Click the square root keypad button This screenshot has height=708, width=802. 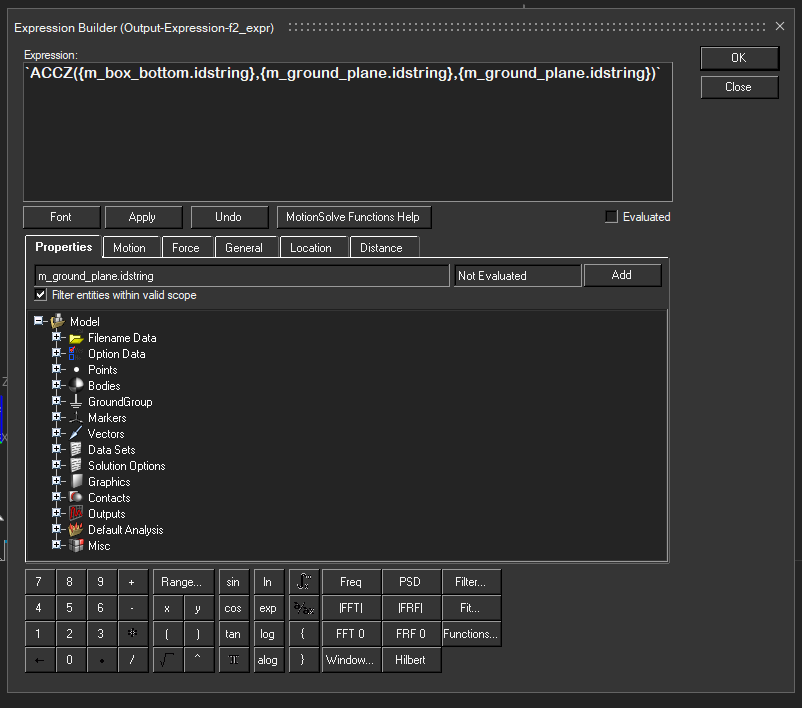pyautogui.click(x=167, y=660)
